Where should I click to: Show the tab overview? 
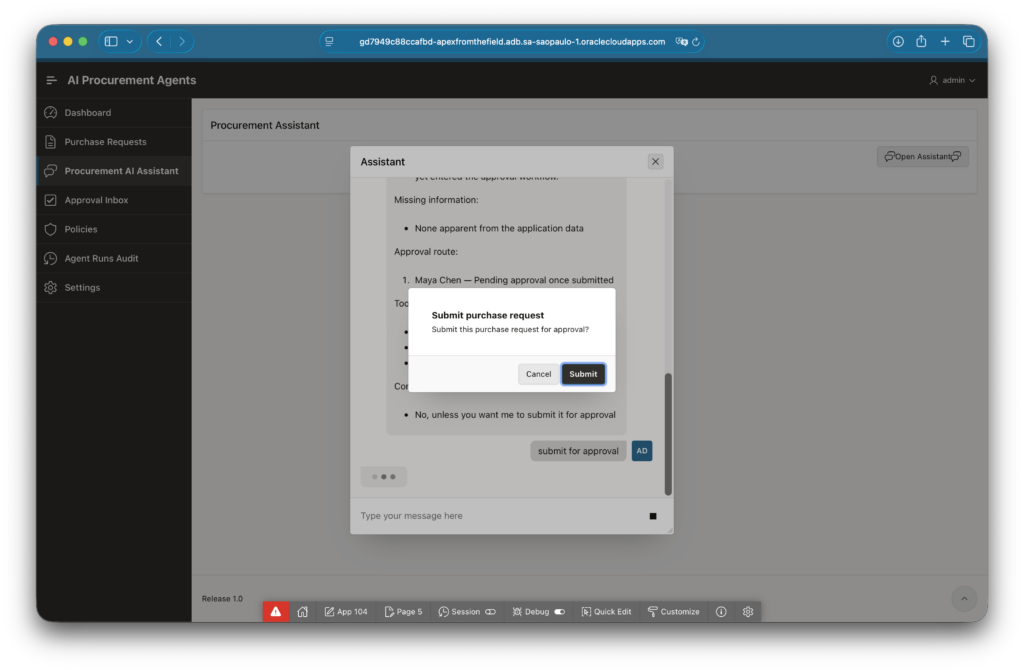coord(969,41)
